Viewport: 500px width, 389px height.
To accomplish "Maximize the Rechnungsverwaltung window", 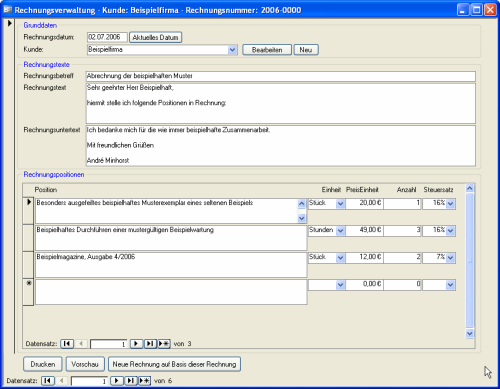I will pos(477,10).
